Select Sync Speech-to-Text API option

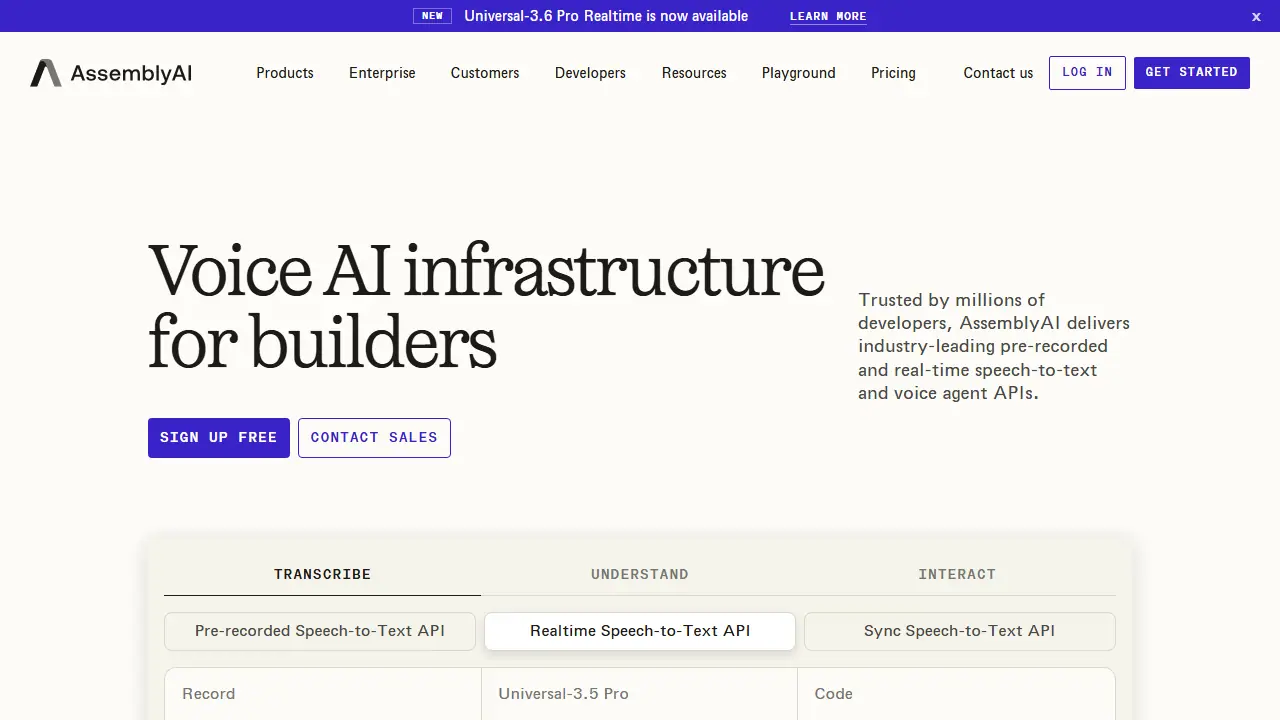click(960, 631)
